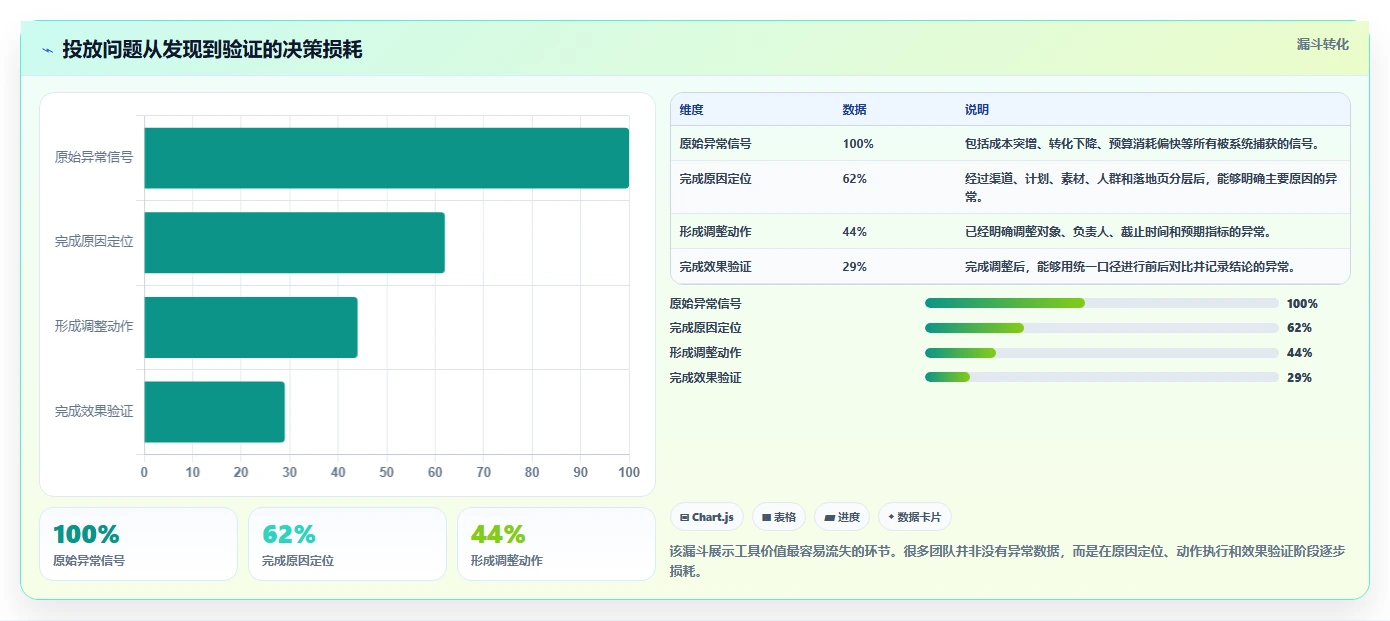Viewport: 1390px width, 621px height.
Task: Click the 完成原因定位 label in the progress list
Action: (x=706, y=328)
